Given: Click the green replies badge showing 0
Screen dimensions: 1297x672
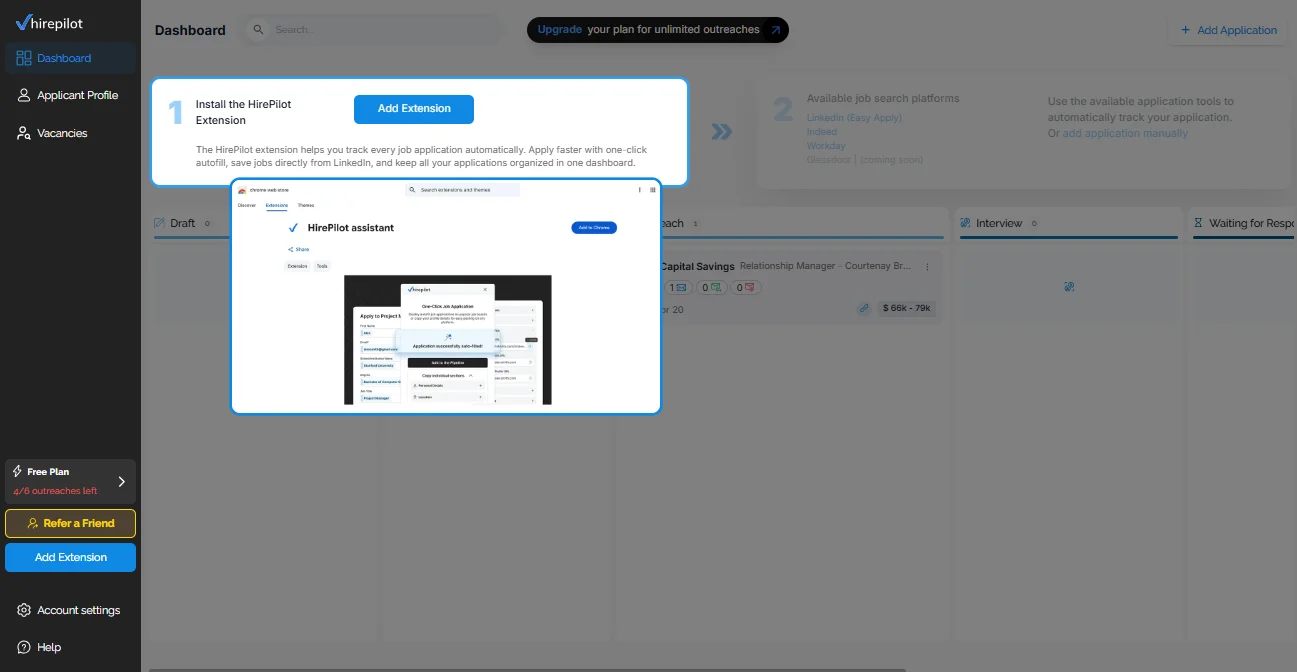Looking at the screenshot, I should [711, 288].
